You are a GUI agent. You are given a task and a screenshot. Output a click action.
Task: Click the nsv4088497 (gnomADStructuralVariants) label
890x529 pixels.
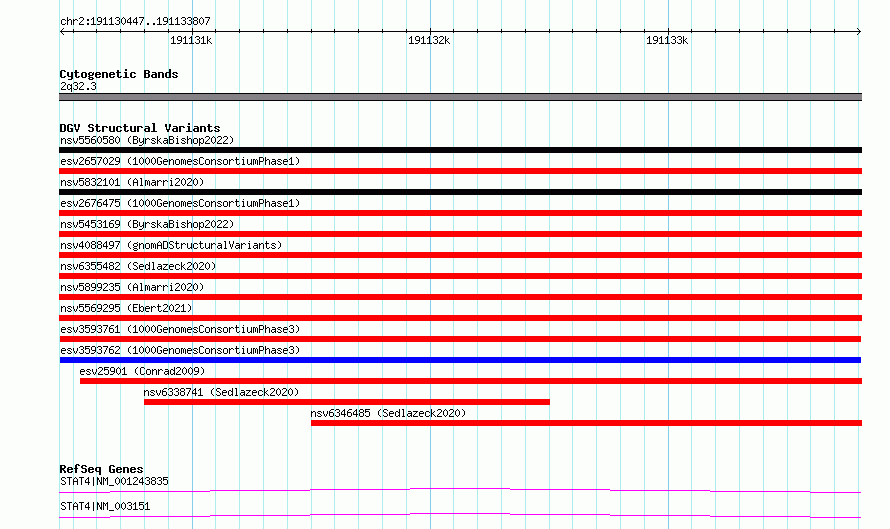(171, 245)
